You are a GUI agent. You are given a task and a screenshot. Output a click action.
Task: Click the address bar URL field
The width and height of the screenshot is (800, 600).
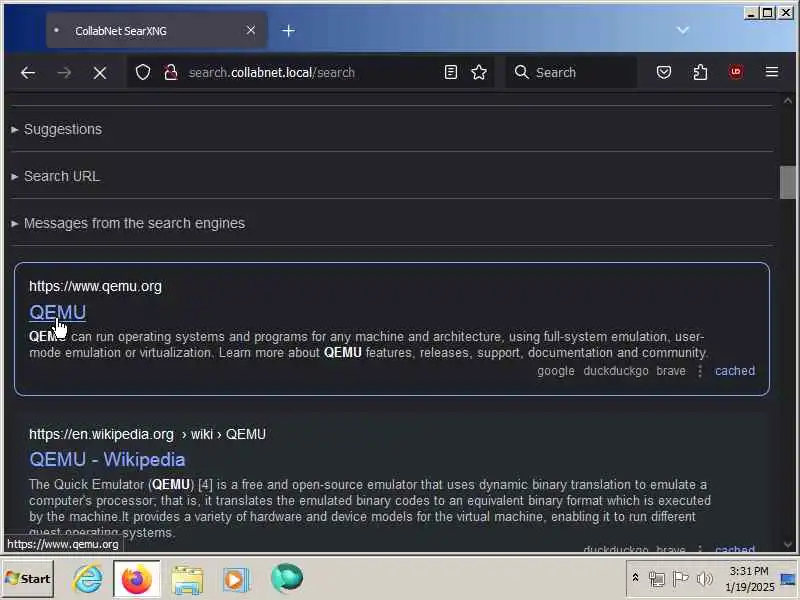(311, 72)
